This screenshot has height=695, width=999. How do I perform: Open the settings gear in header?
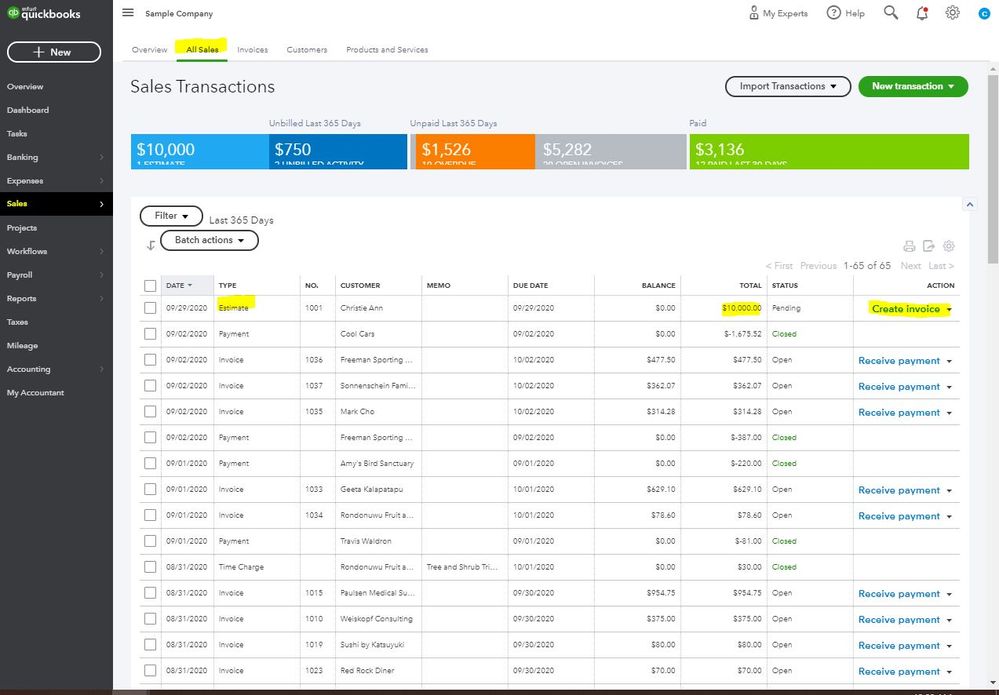952,13
